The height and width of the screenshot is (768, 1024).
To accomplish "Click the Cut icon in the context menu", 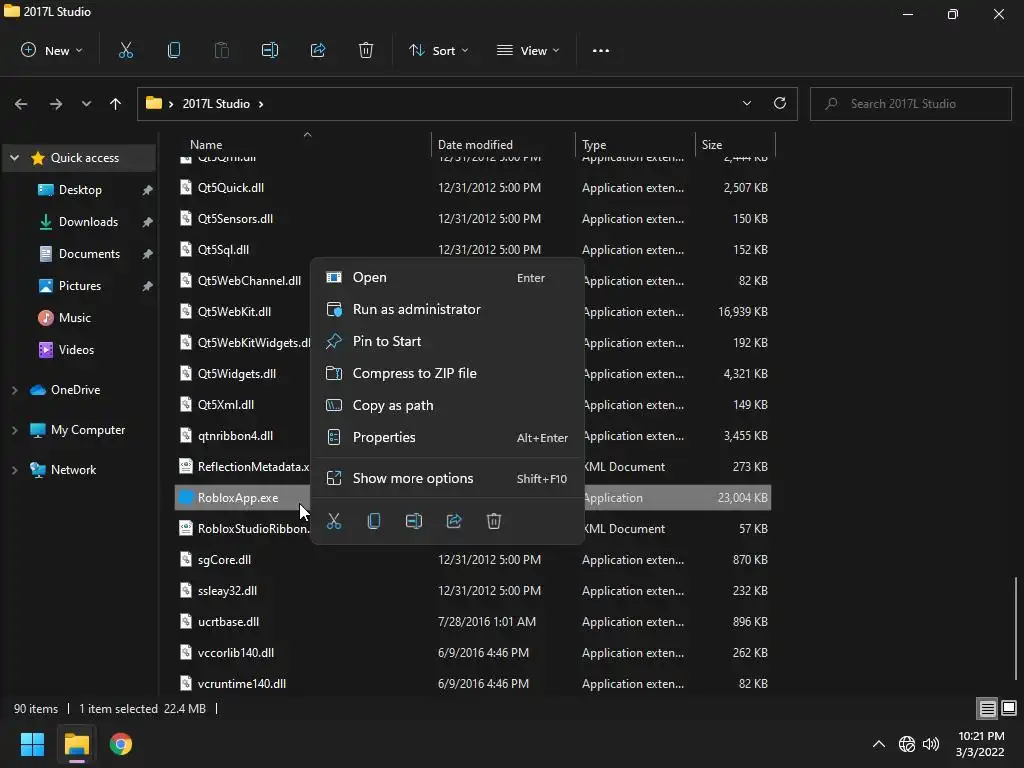I will 334,520.
